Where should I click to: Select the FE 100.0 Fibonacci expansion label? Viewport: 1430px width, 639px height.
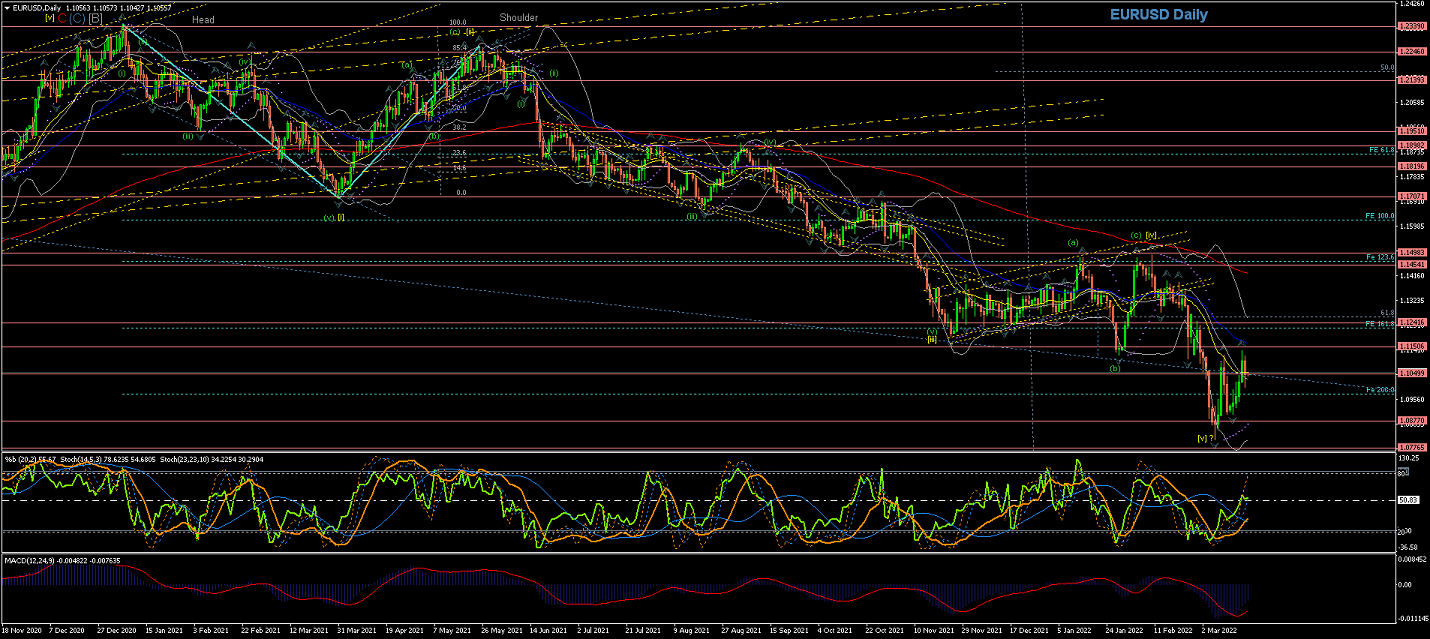[1378, 216]
